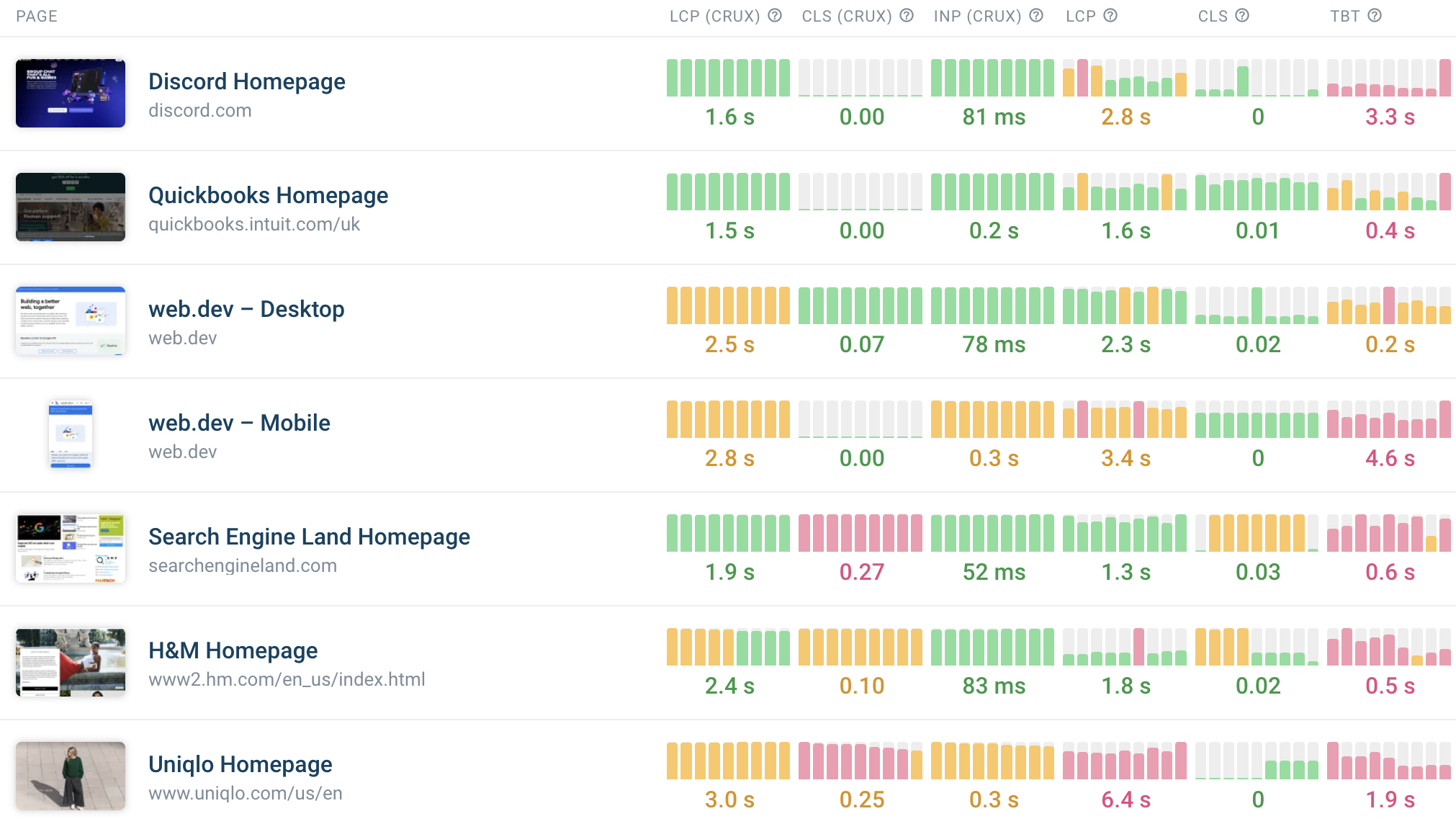The width and height of the screenshot is (1456, 824).
Task: Click the LCP (CRUX) column header
Action: coord(715,16)
